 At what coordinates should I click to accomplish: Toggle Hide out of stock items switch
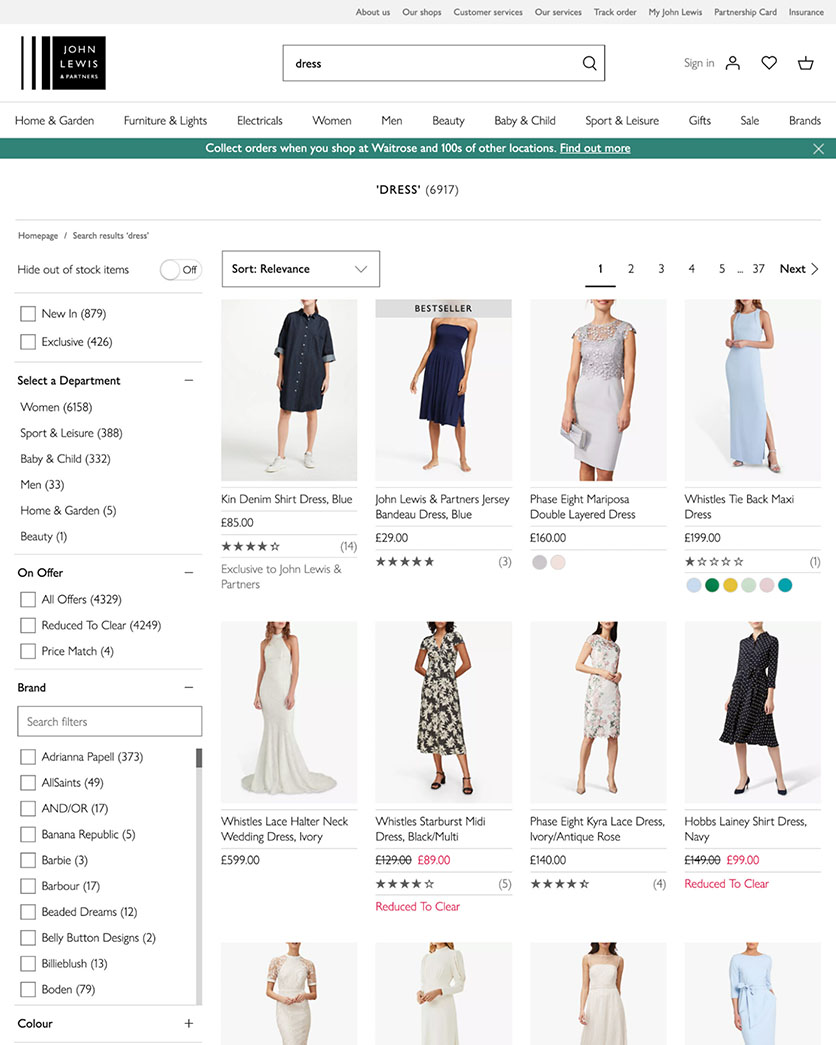(180, 269)
